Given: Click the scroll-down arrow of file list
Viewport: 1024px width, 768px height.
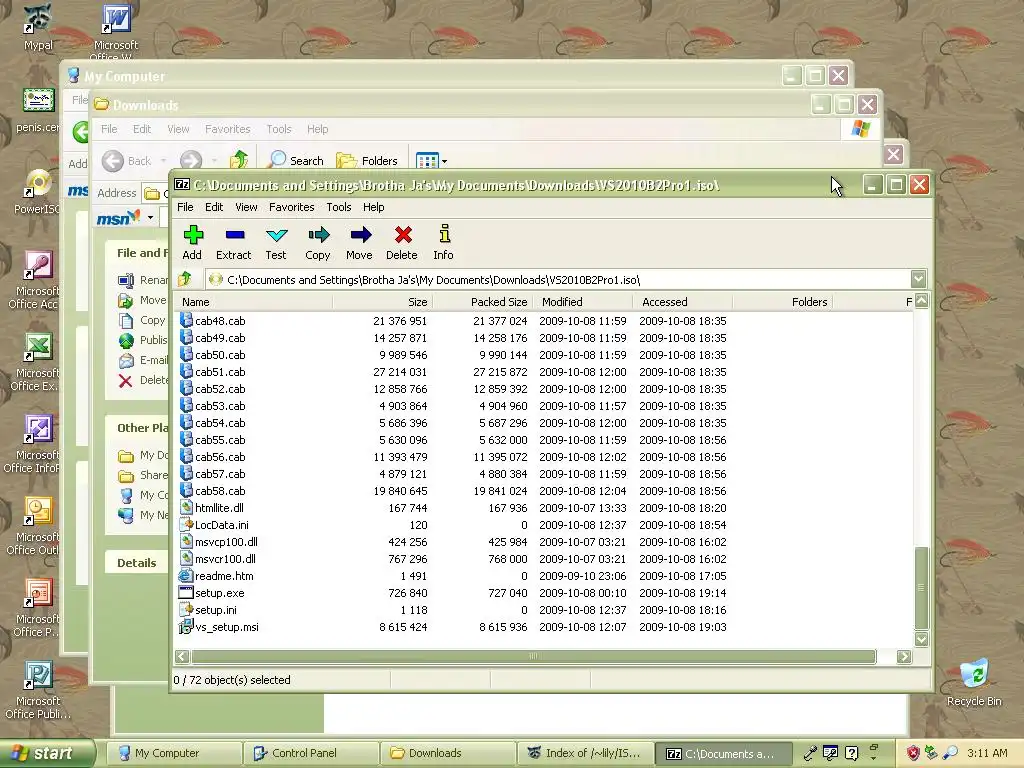Looking at the screenshot, I should [x=921, y=639].
